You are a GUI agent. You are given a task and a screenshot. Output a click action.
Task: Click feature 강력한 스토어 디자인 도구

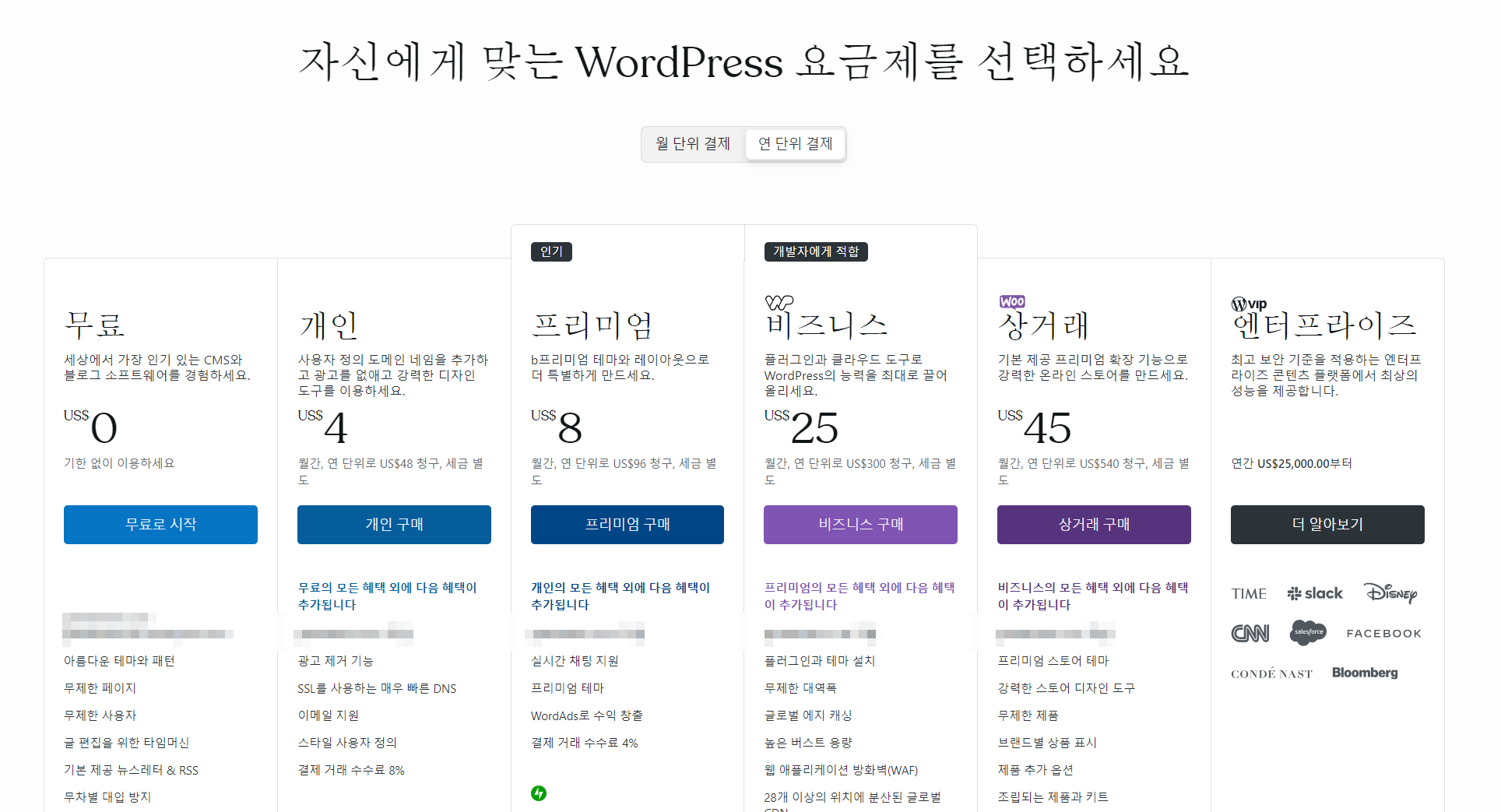pyautogui.click(x=1067, y=688)
